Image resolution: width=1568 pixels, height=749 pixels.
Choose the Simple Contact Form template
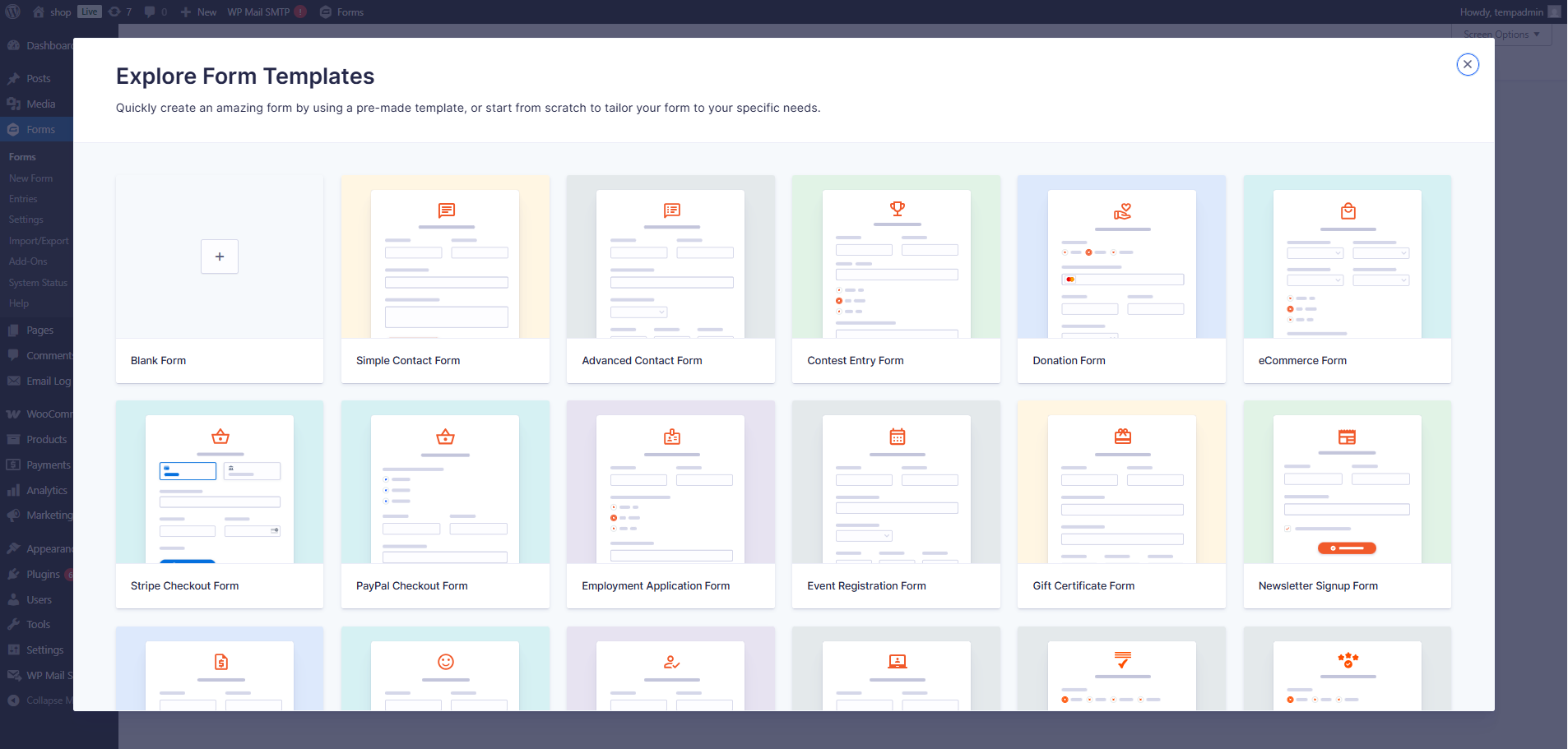point(445,279)
